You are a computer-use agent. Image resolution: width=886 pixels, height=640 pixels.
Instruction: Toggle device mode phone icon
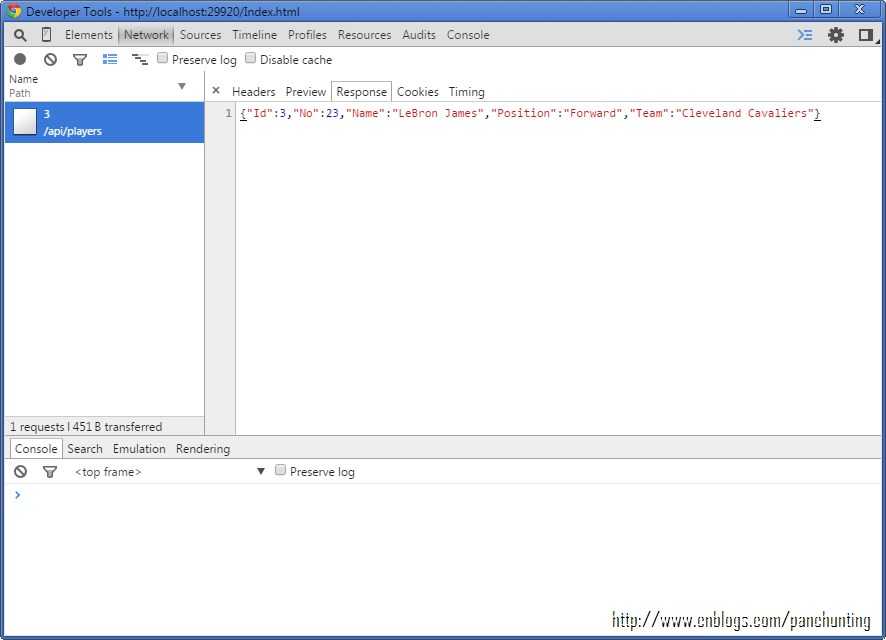click(46, 35)
